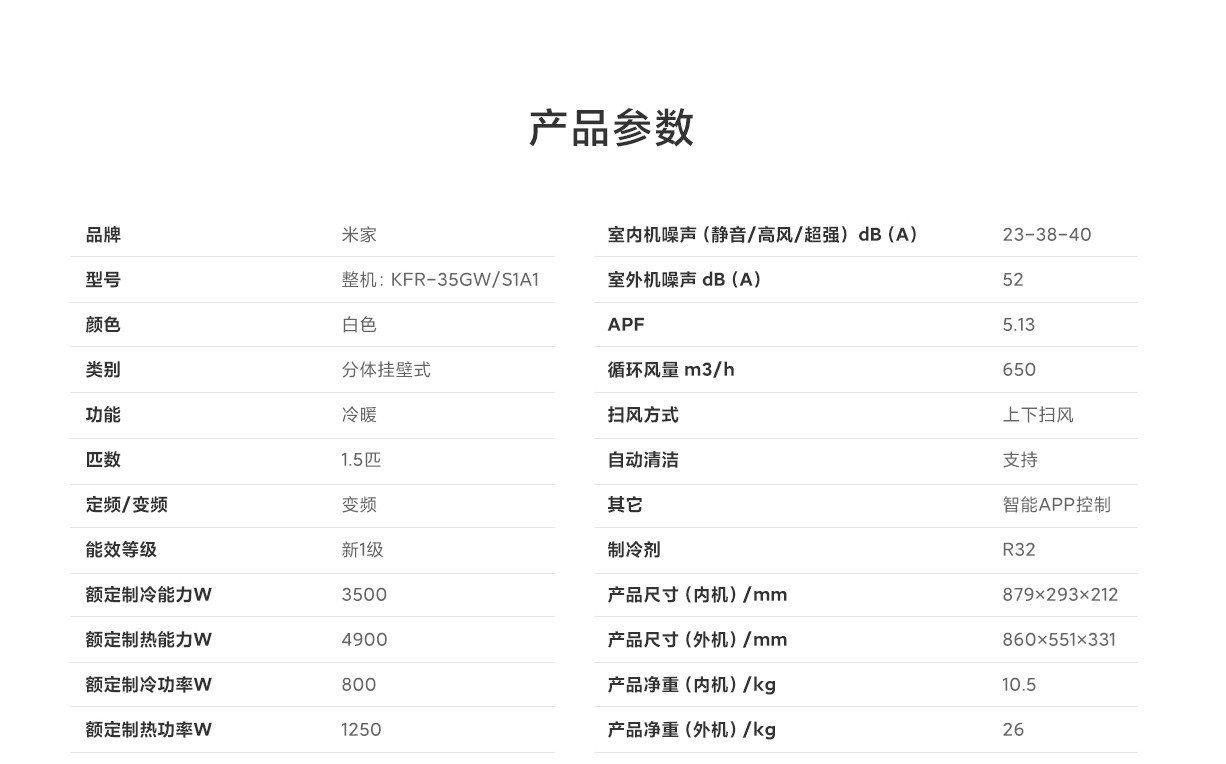Select the 品牌 row label
Image resolution: width=1226 pixels, height=764 pixels.
(103, 235)
